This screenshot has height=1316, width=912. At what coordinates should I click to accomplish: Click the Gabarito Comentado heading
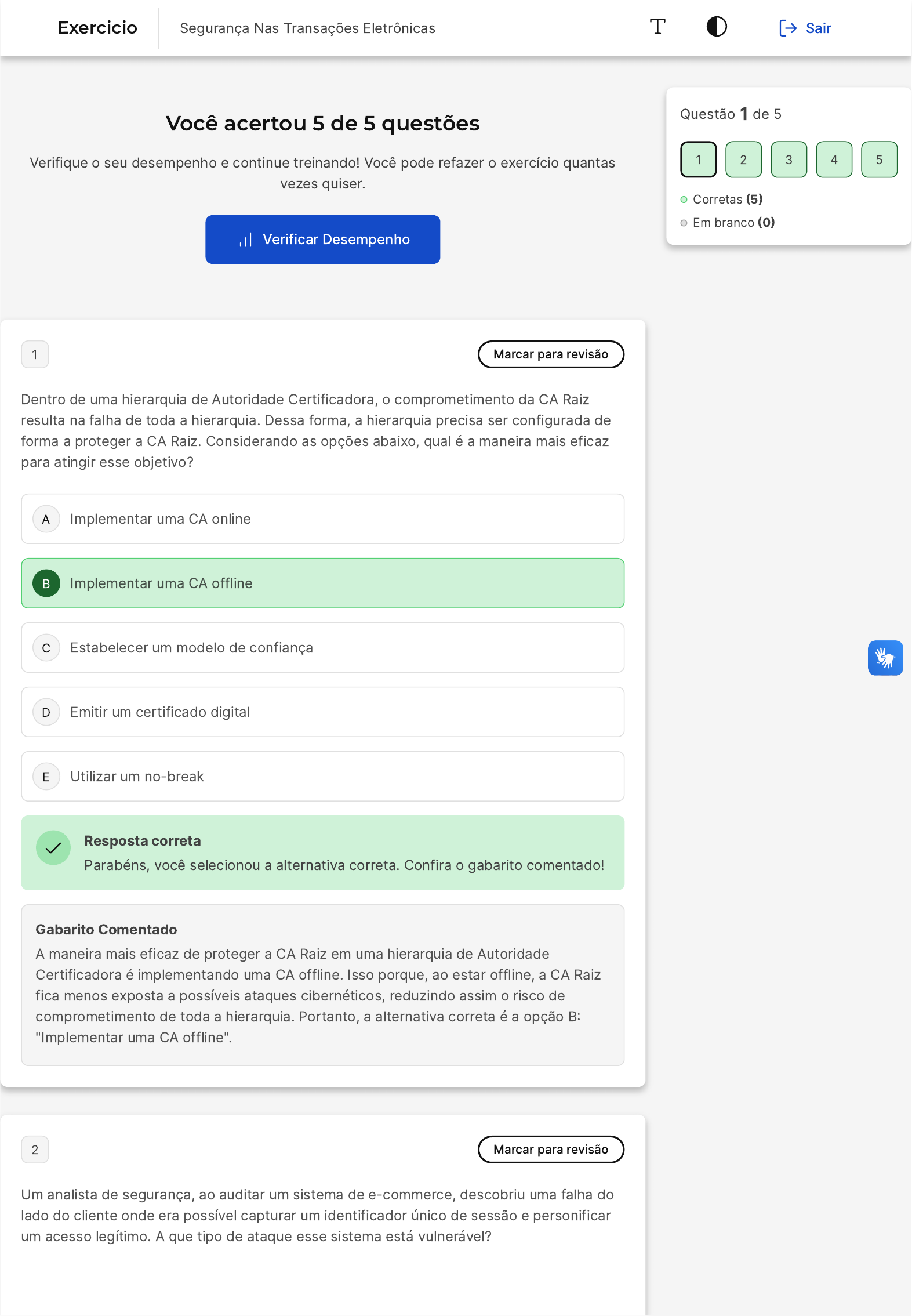[106, 929]
